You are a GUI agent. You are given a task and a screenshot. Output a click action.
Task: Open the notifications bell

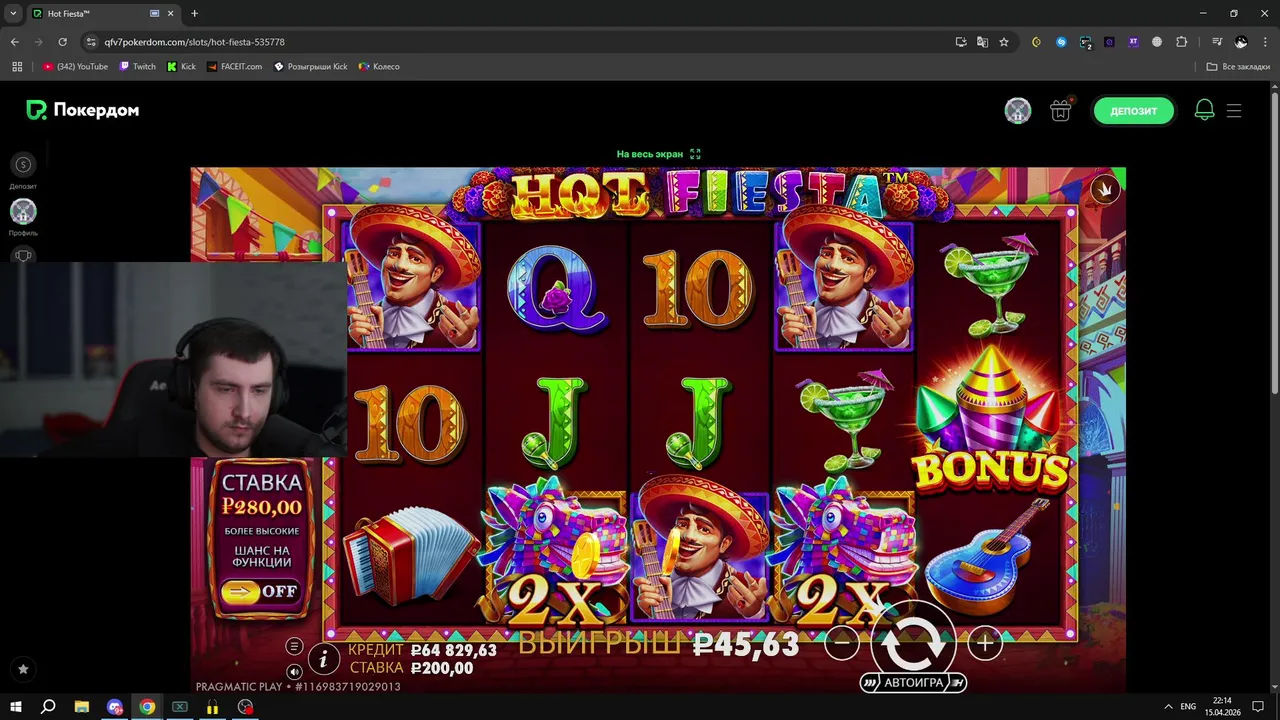(x=1204, y=110)
